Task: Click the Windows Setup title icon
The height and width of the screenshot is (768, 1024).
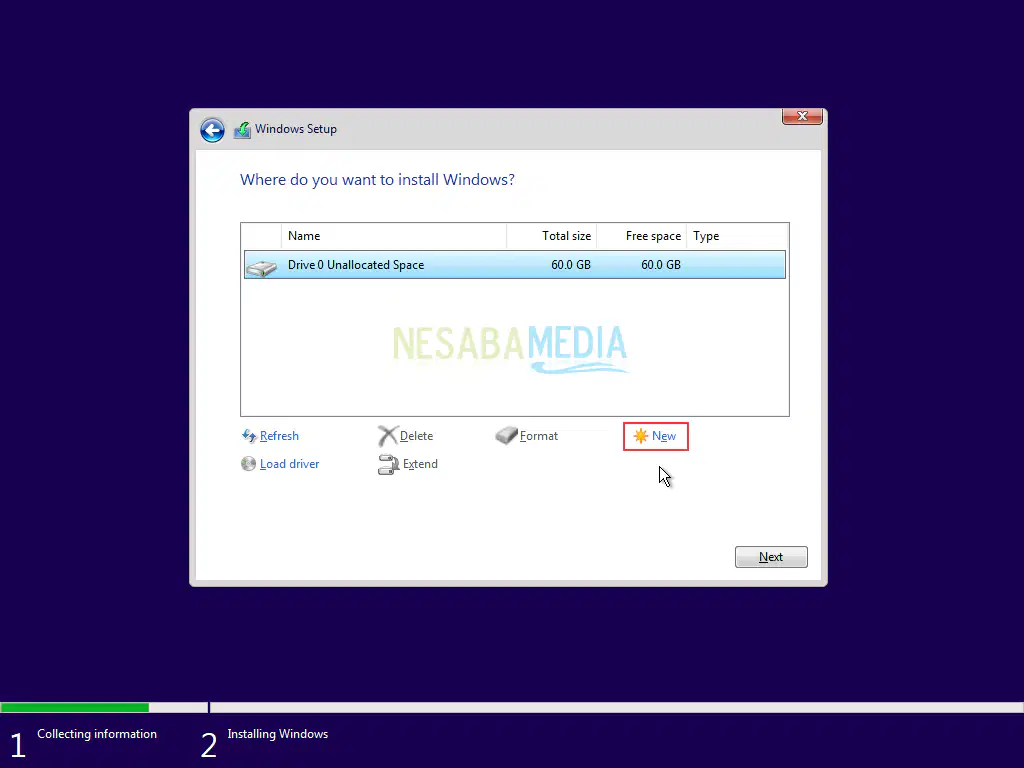Action: (x=242, y=130)
